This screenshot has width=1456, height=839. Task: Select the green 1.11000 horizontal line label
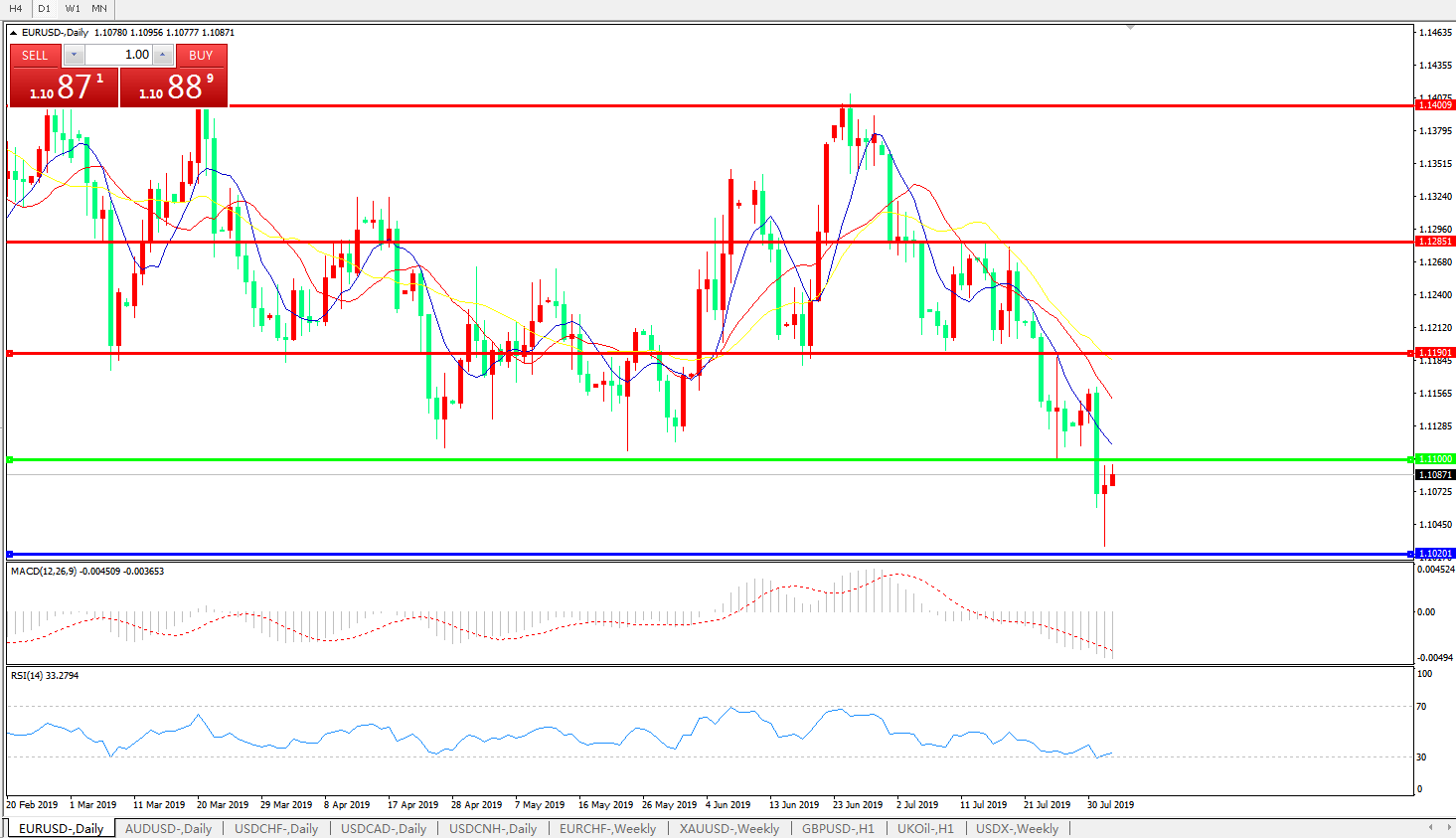1434,459
